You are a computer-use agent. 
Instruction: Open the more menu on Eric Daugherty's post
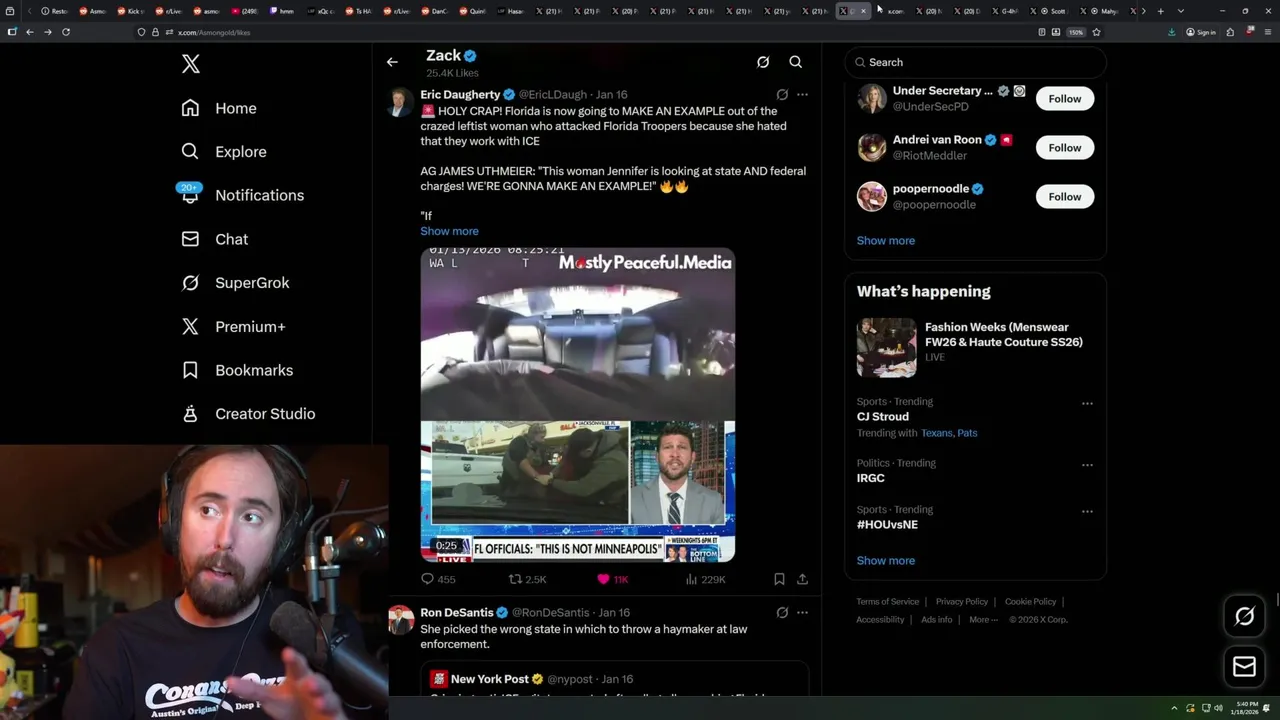point(802,95)
